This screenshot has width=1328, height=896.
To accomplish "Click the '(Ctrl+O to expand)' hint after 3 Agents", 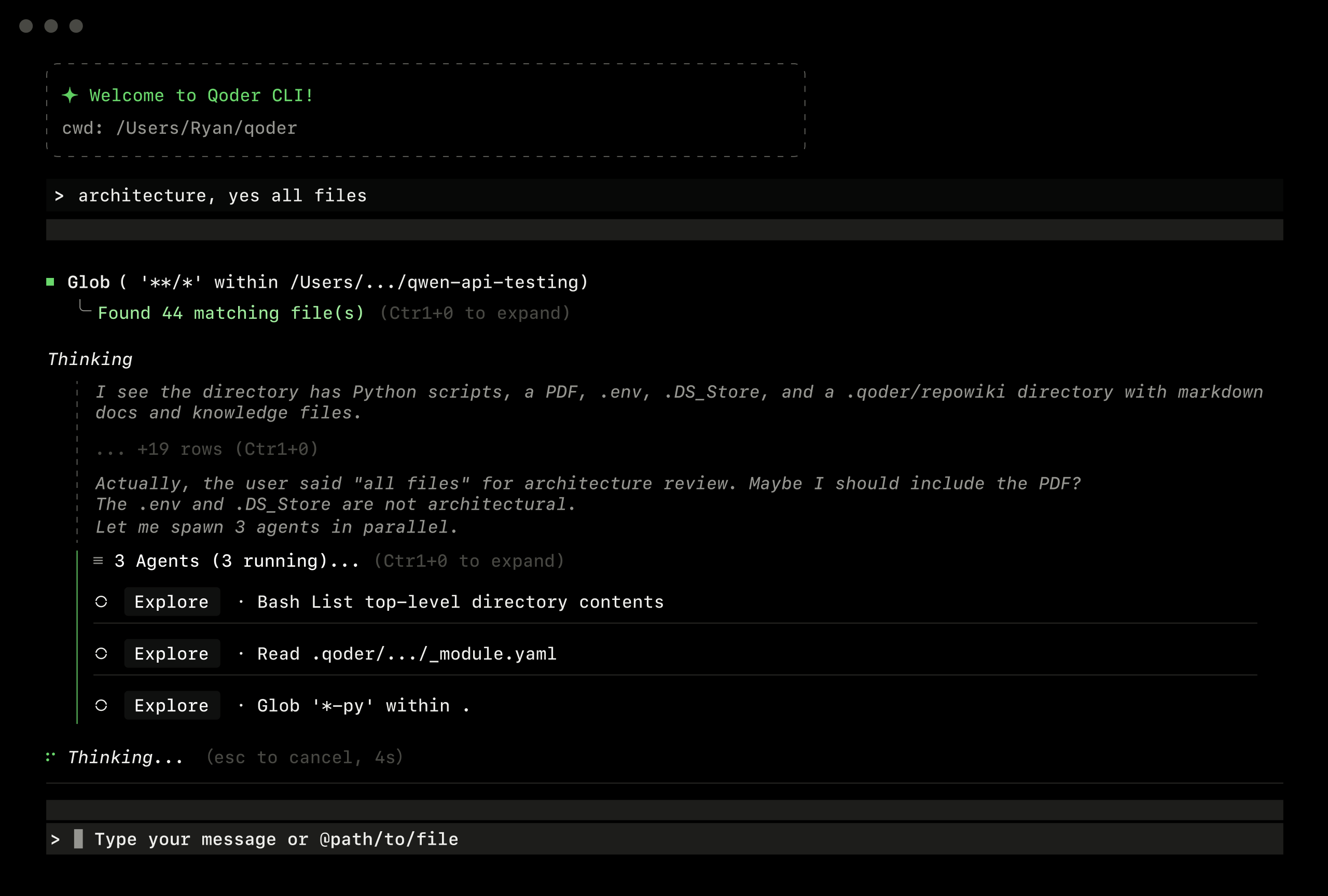I will tap(469, 561).
